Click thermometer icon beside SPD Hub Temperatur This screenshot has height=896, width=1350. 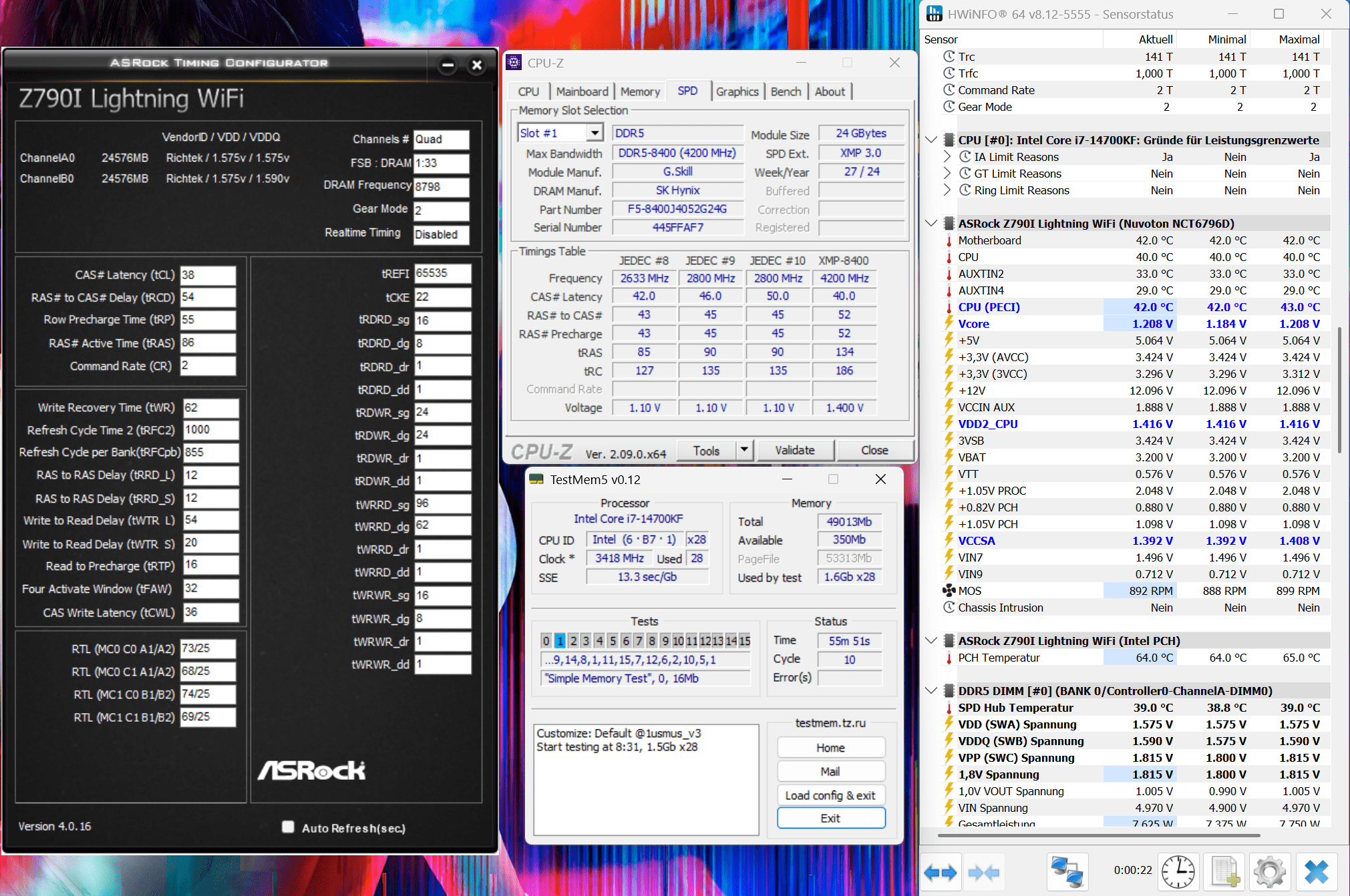(949, 708)
